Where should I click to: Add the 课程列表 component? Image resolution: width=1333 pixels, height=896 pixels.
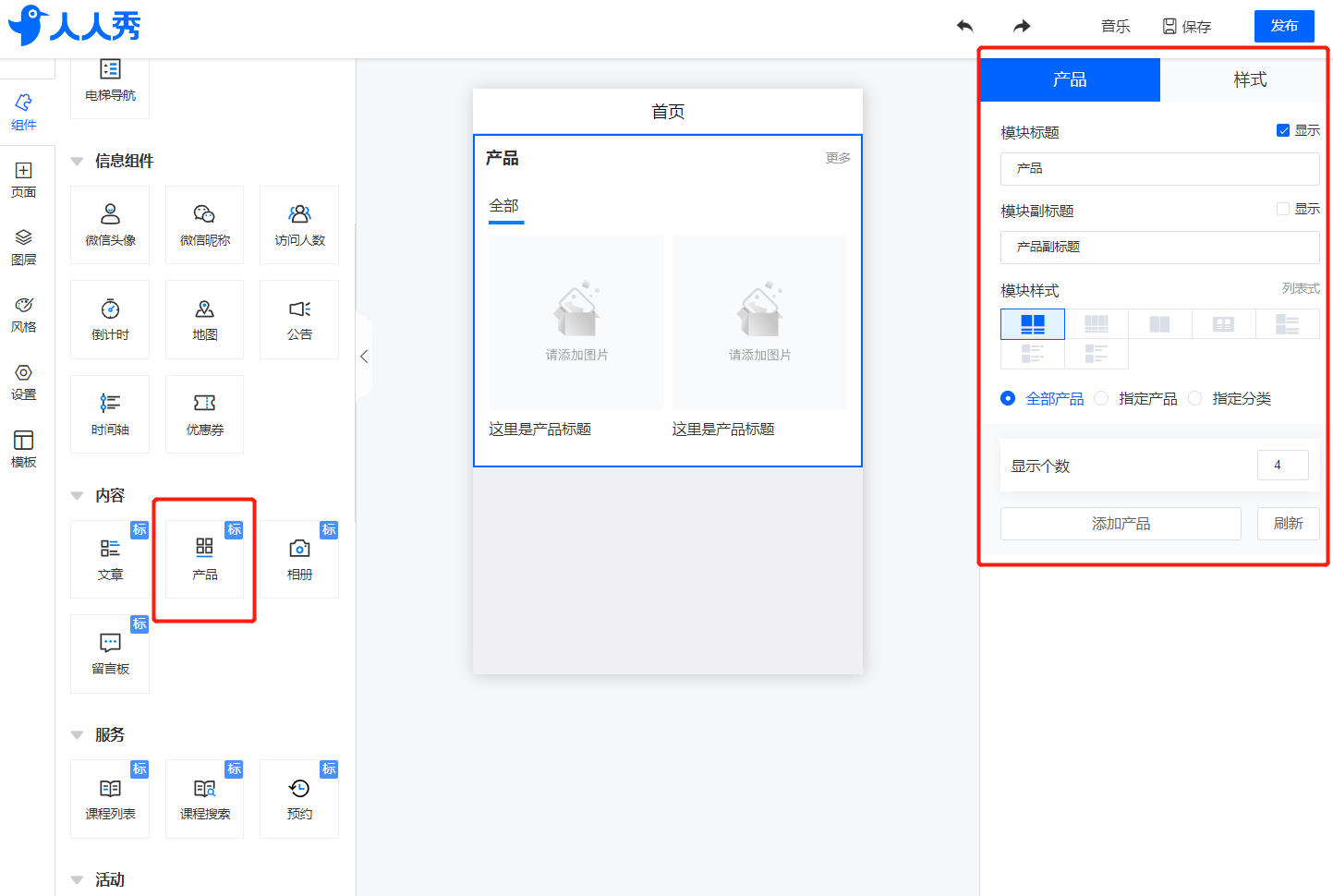click(110, 799)
